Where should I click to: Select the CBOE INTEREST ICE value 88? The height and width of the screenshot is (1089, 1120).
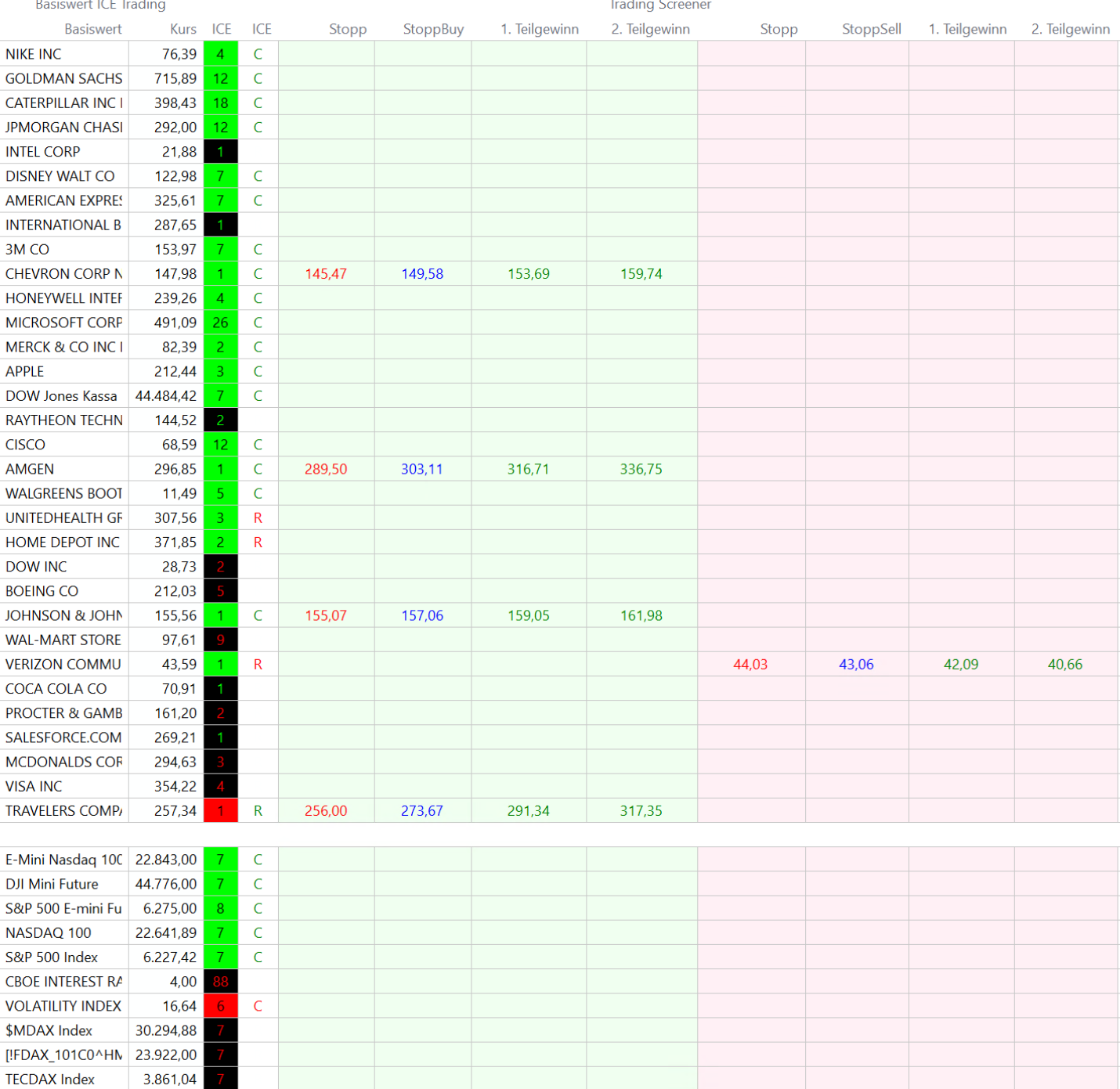pyautogui.click(x=221, y=982)
